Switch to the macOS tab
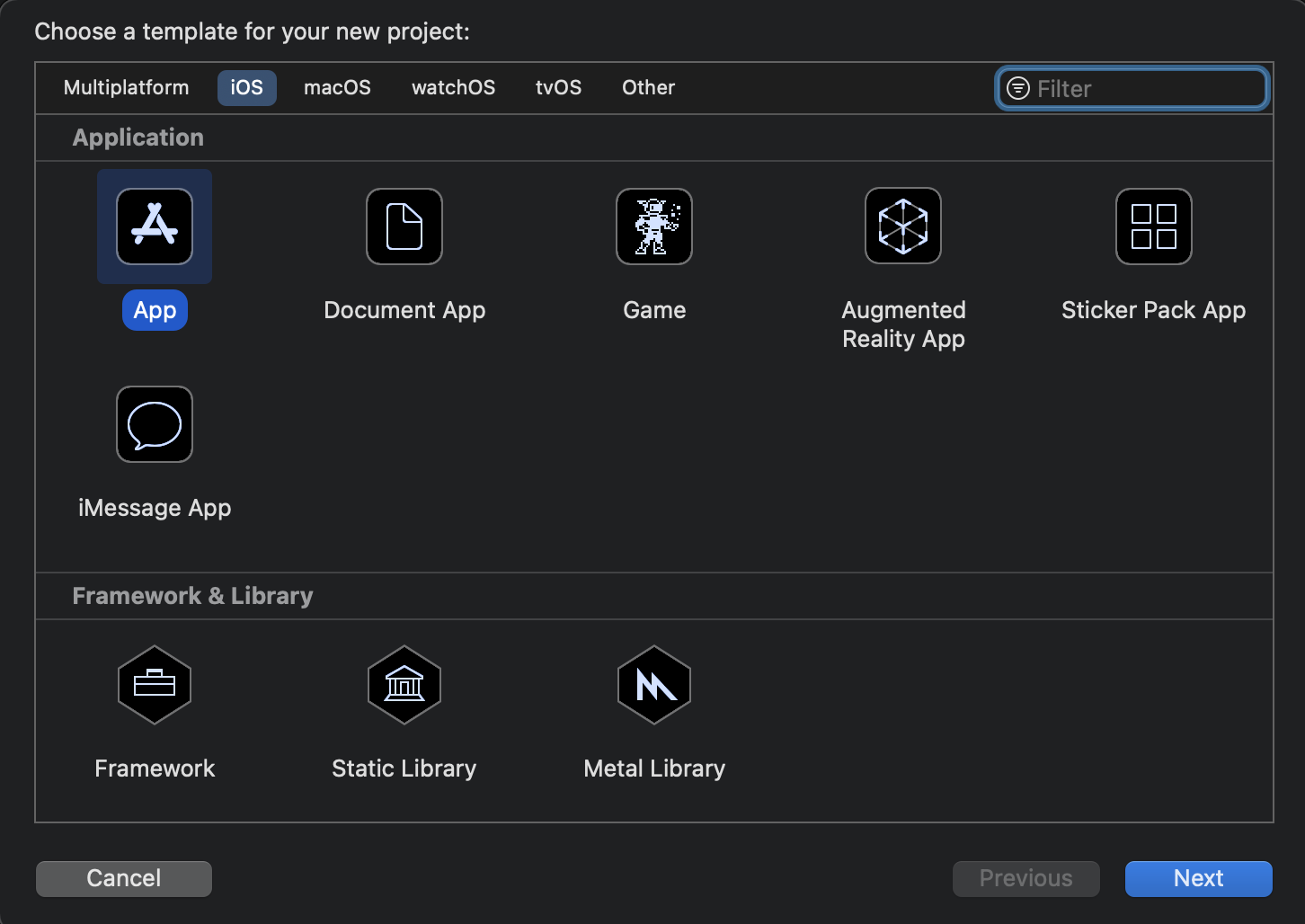 click(x=337, y=88)
